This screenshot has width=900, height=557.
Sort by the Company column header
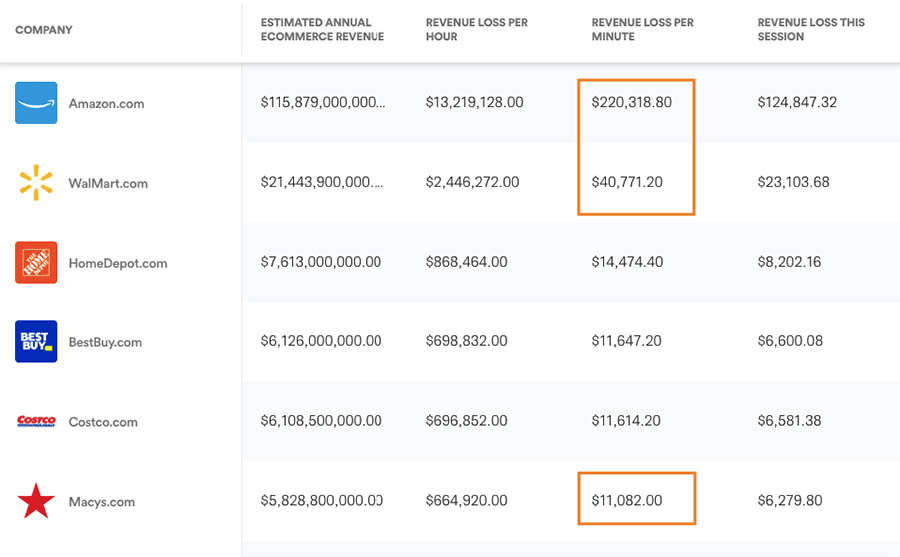pyautogui.click(x=44, y=30)
